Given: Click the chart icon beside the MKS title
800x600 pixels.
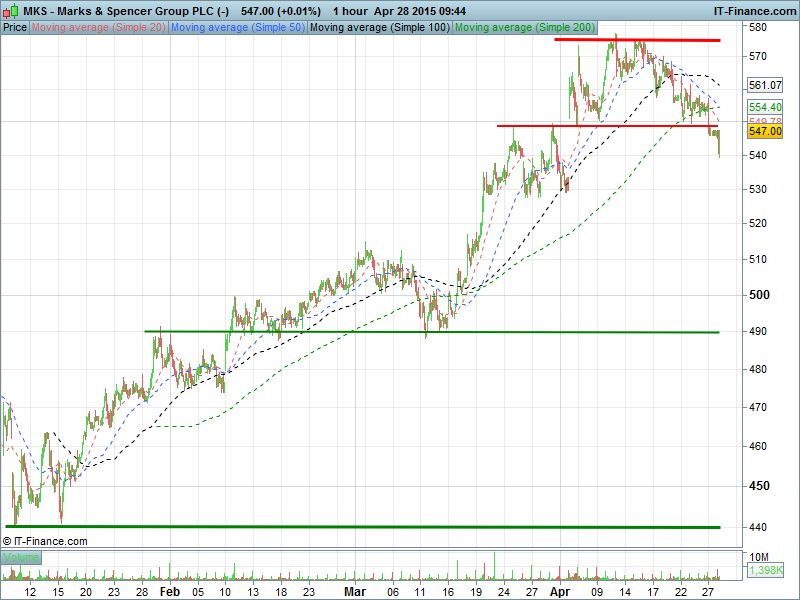Looking at the screenshot, I should coord(9,10).
